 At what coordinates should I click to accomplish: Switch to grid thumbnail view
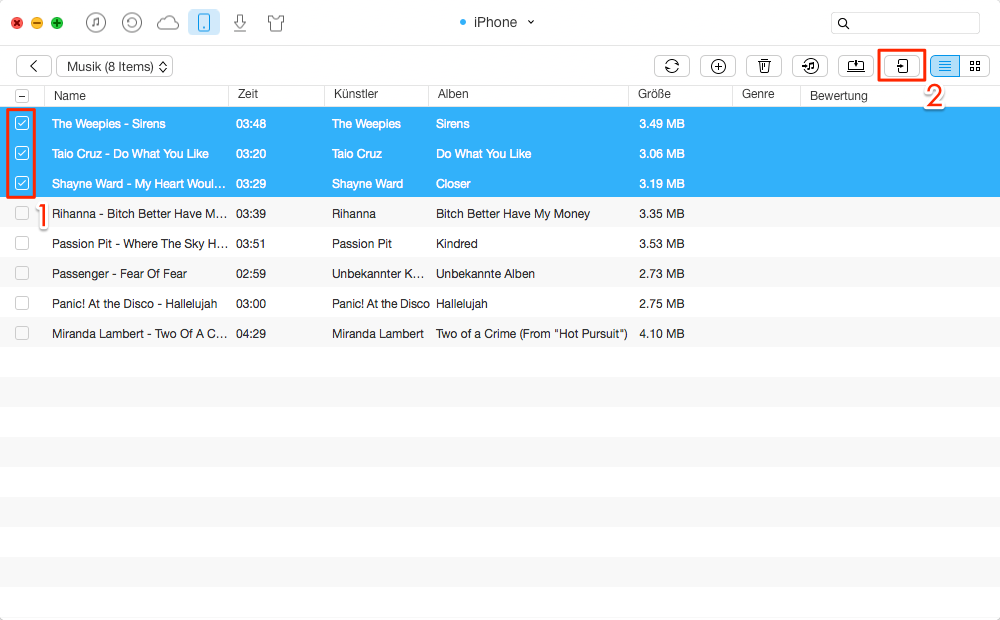pyautogui.click(x=974, y=66)
